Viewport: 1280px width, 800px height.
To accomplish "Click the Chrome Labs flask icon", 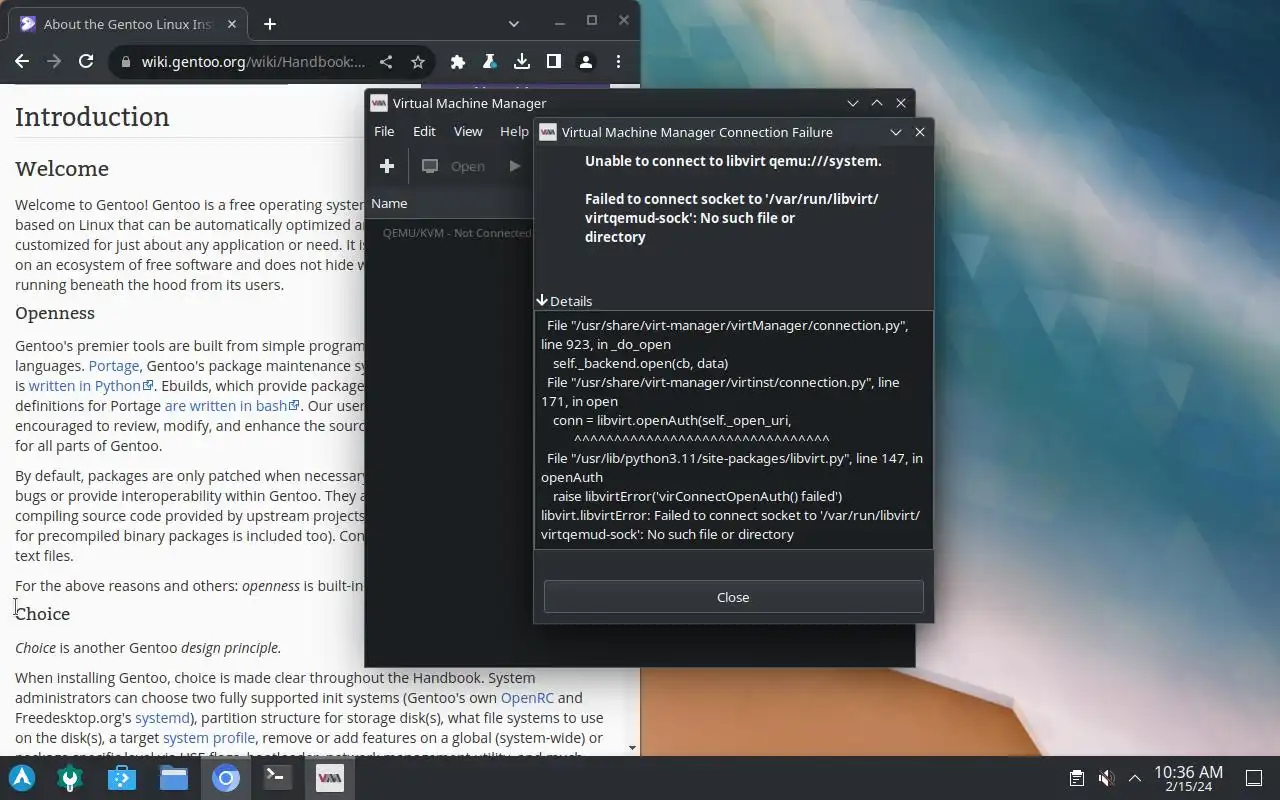I will point(490,62).
